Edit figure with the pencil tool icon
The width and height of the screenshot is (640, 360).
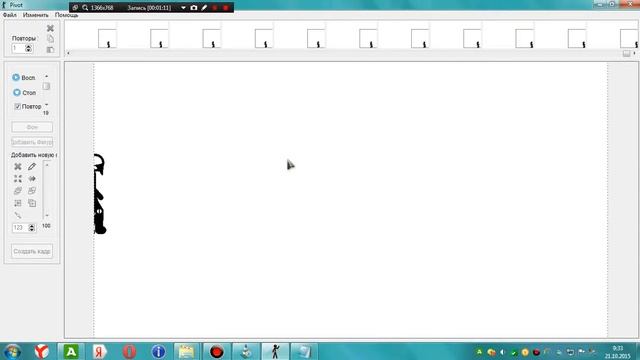pyautogui.click(x=32, y=167)
